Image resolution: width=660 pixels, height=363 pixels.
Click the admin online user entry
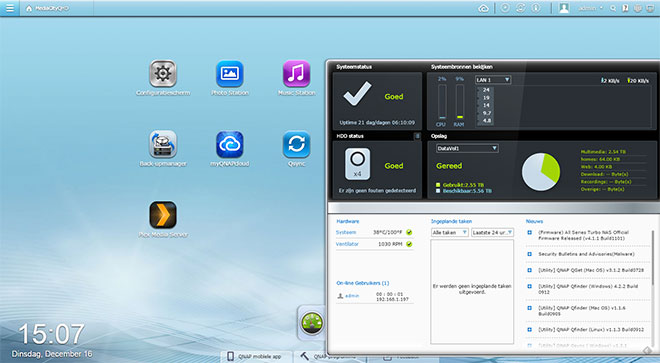(375, 296)
